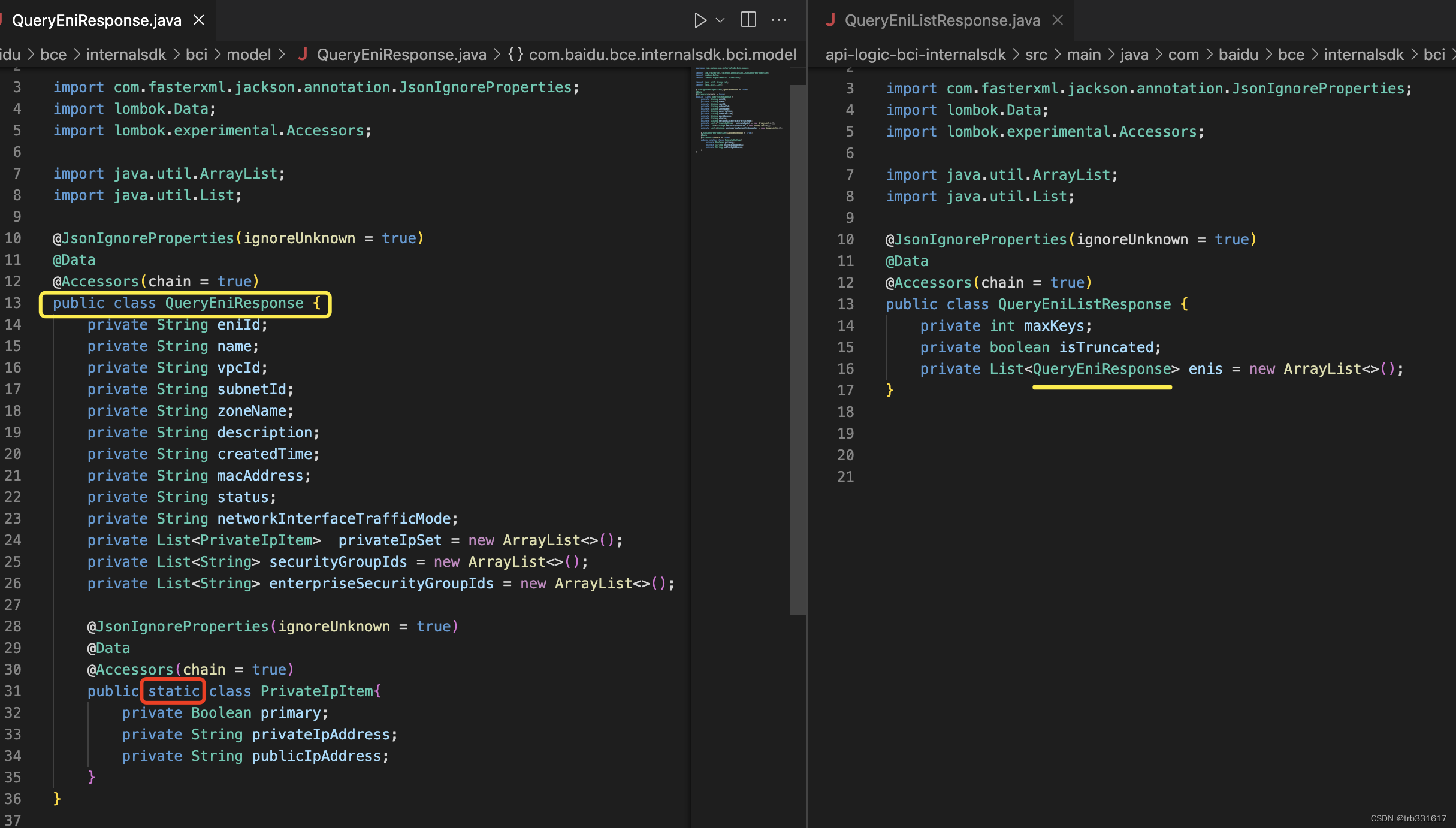Click the 'static' keyword on line 31
The image size is (1456, 828).
(174, 691)
